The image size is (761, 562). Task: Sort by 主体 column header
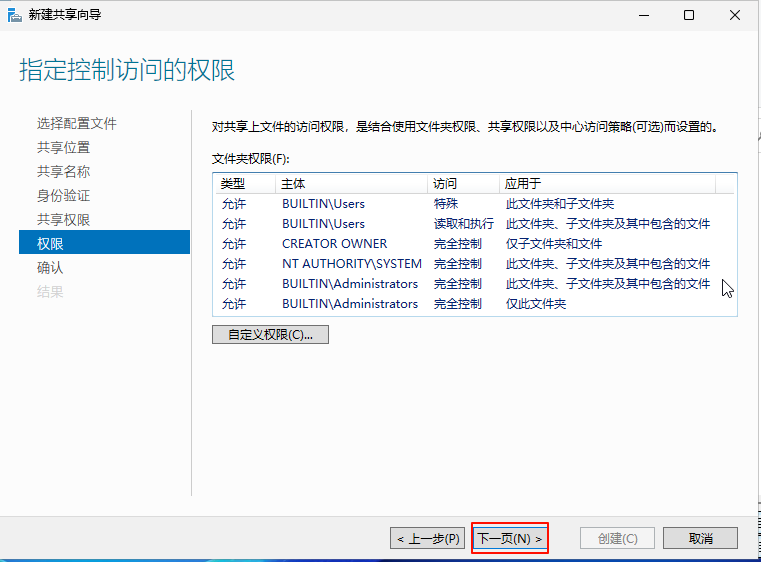293,184
